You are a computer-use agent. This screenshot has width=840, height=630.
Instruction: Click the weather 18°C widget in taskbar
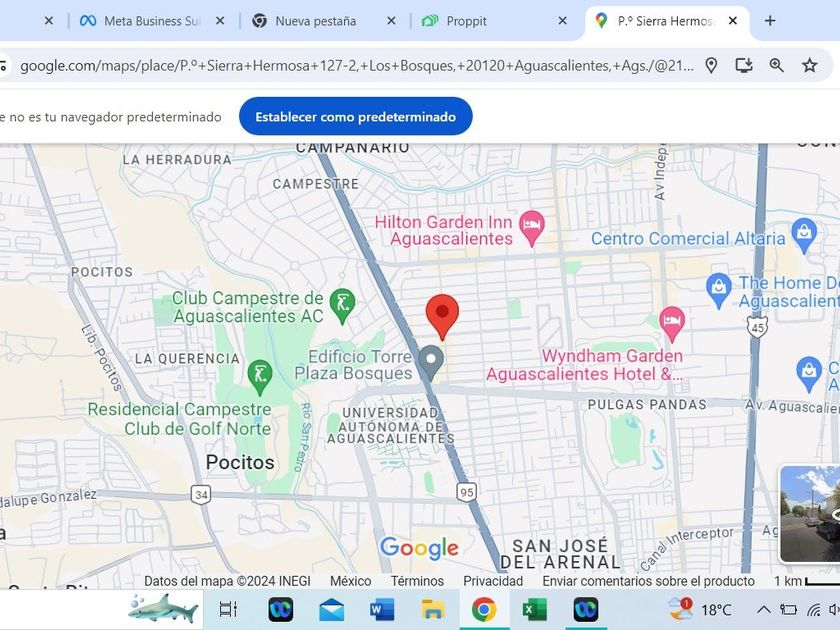click(x=700, y=610)
